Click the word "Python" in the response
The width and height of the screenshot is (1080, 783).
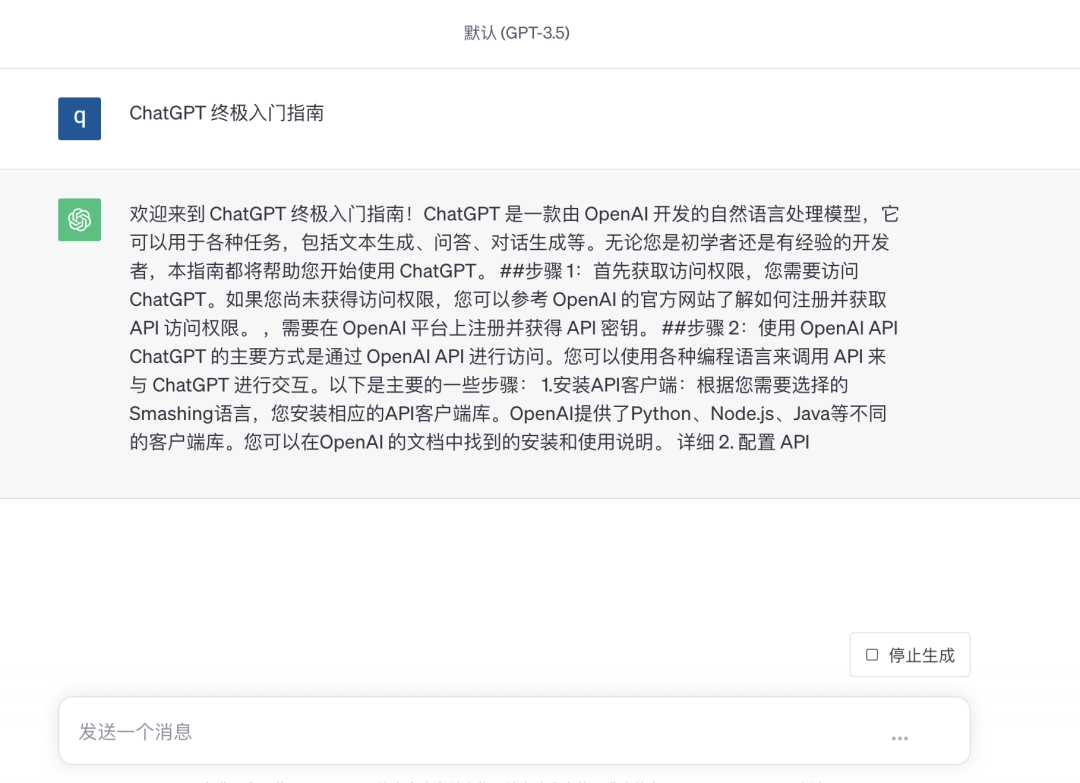tap(661, 413)
